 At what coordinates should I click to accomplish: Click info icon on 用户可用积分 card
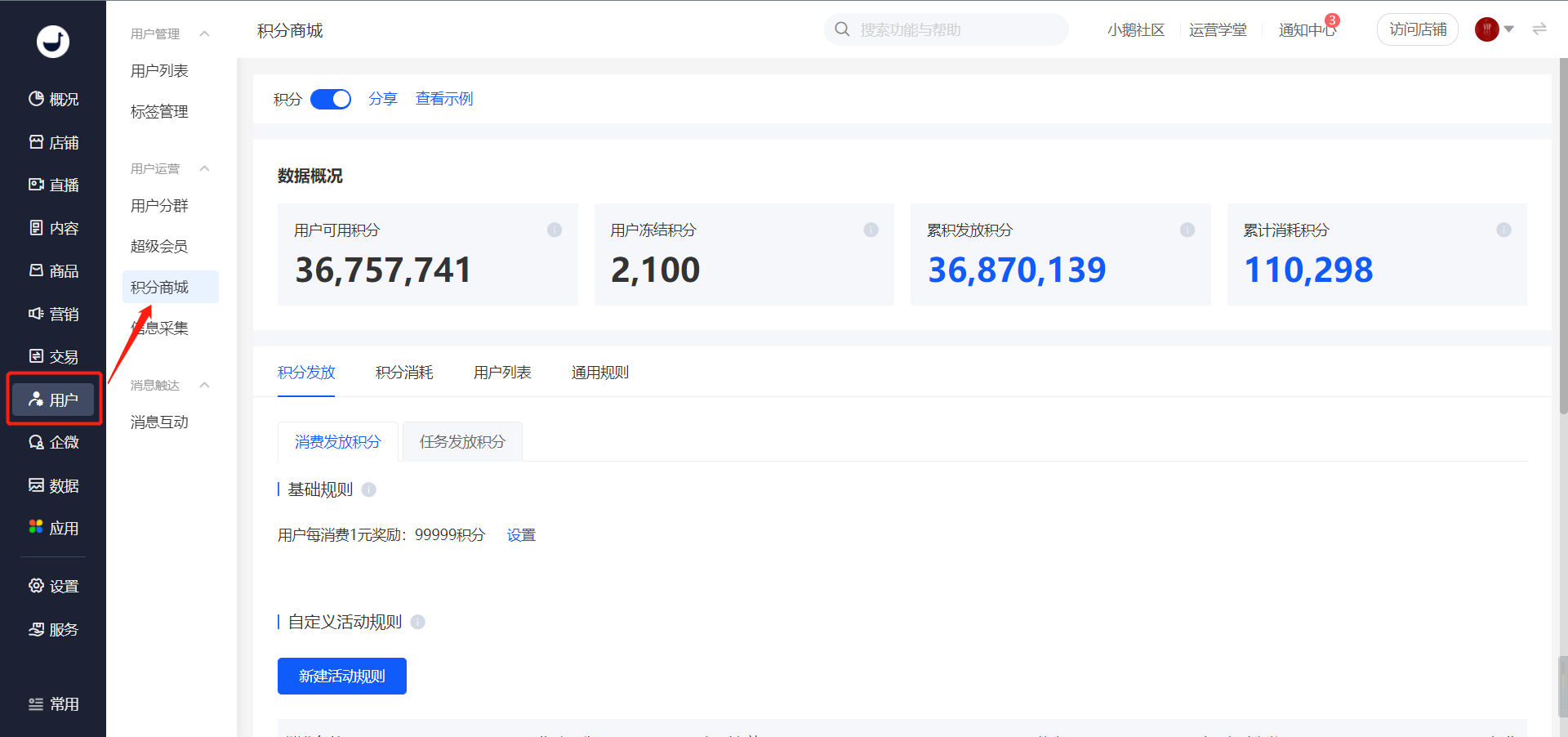pos(555,230)
